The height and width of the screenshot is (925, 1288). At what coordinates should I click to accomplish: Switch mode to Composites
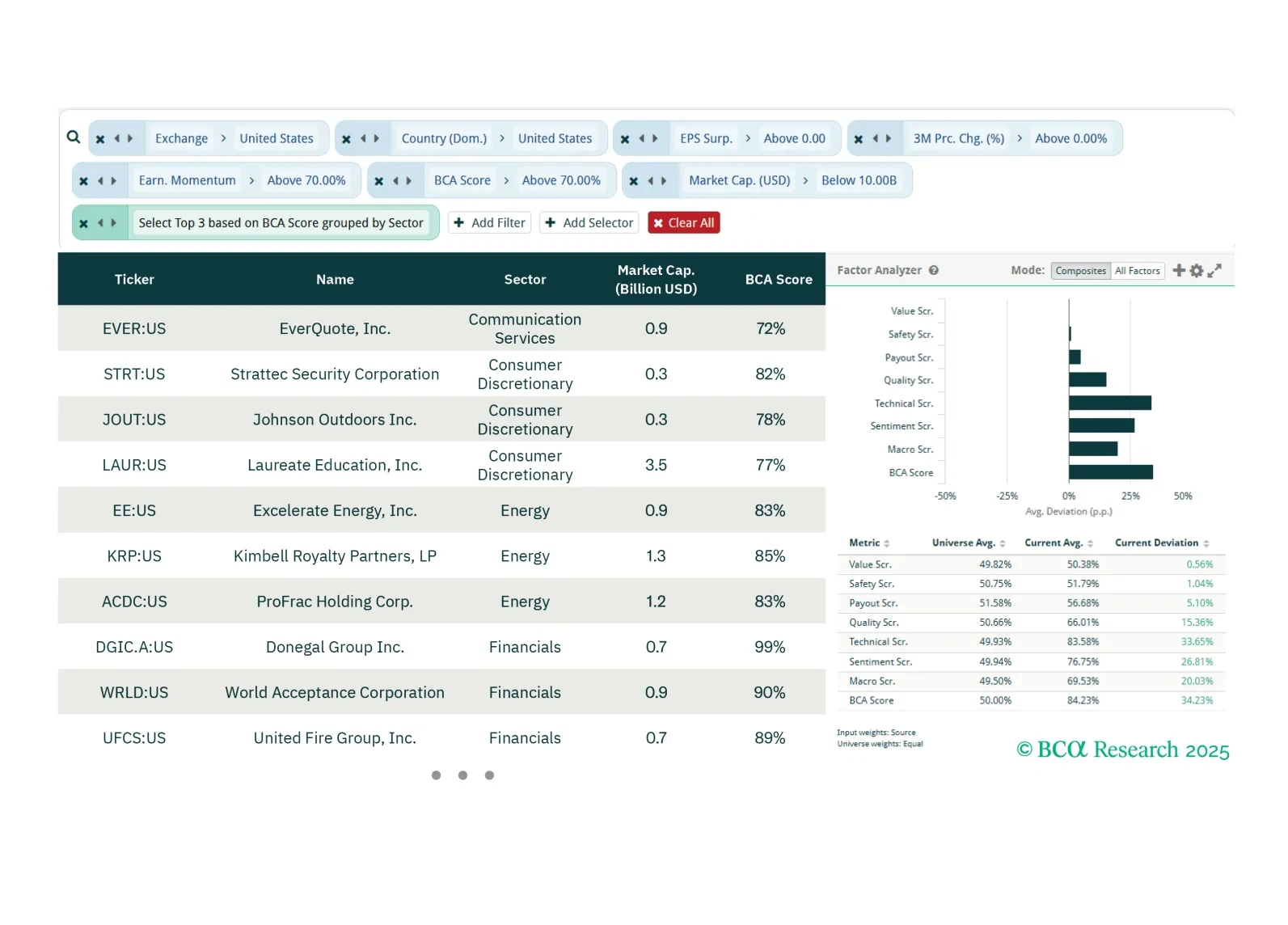coord(1080,271)
